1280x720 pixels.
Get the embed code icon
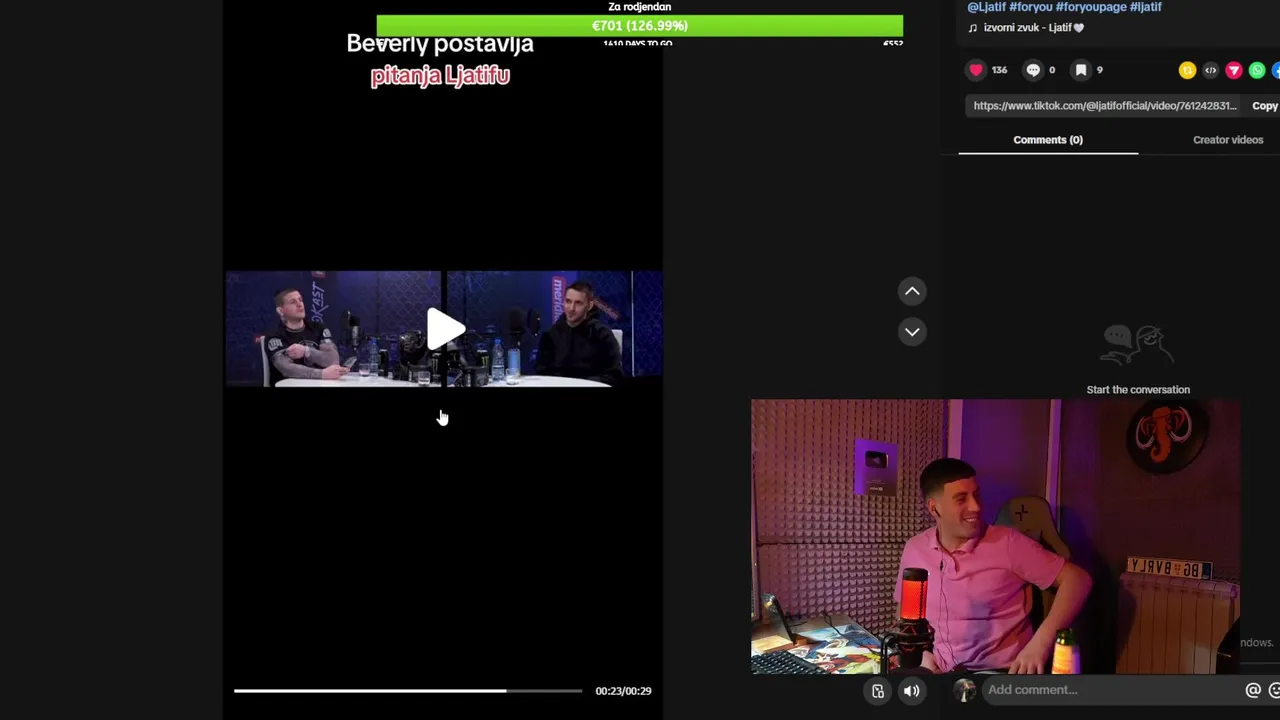[1210, 70]
